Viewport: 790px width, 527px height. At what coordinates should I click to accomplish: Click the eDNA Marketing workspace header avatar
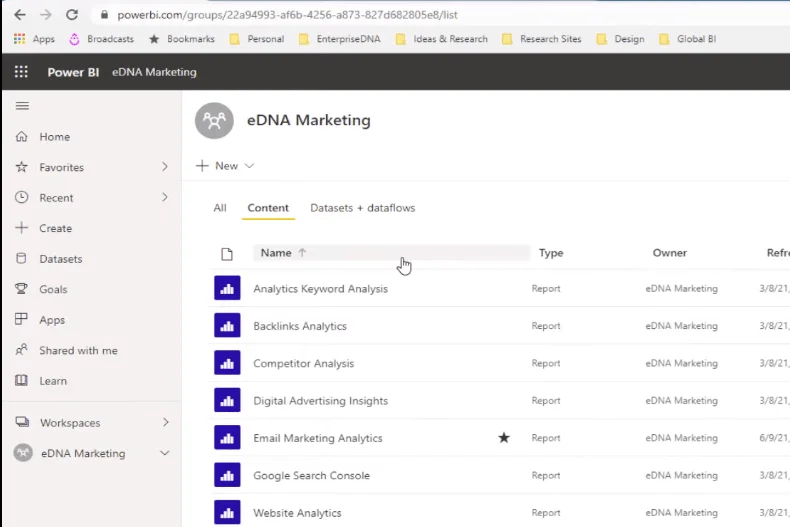pyautogui.click(x=214, y=120)
